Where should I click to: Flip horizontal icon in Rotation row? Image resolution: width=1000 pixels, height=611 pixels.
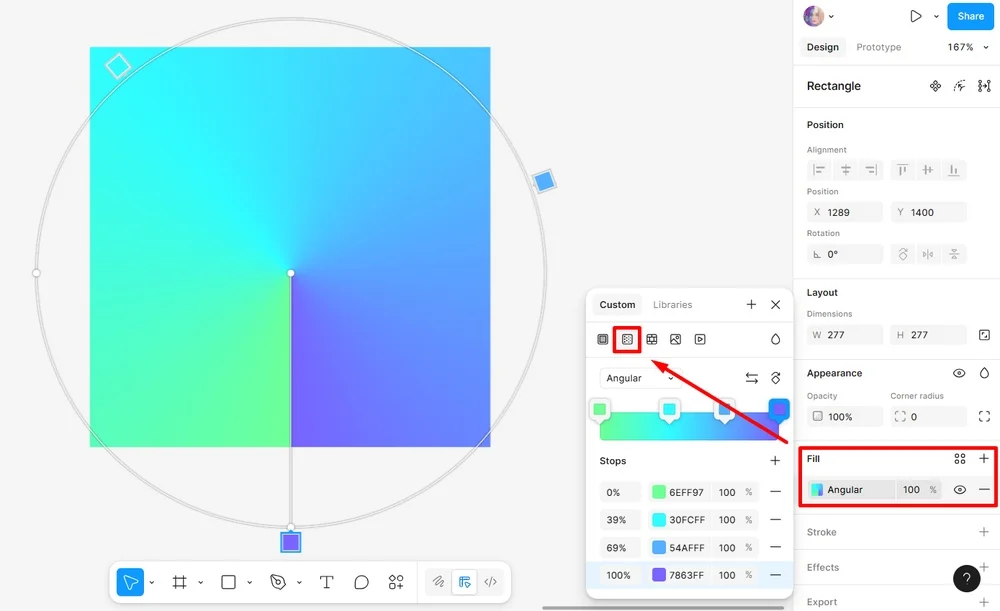928,254
